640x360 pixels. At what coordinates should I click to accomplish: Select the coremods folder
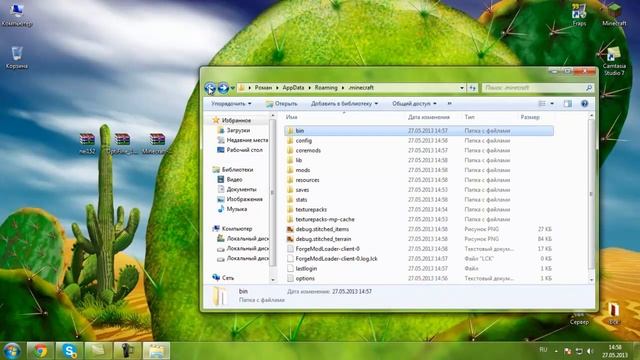coord(419,150)
